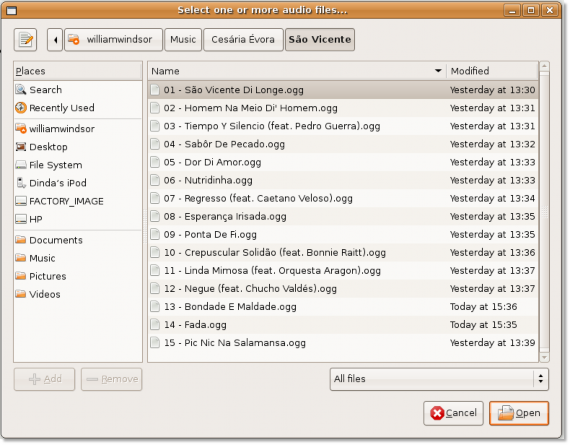The image size is (570, 445).
Task: Select the Desktop label in Places
Action: pos(48,147)
